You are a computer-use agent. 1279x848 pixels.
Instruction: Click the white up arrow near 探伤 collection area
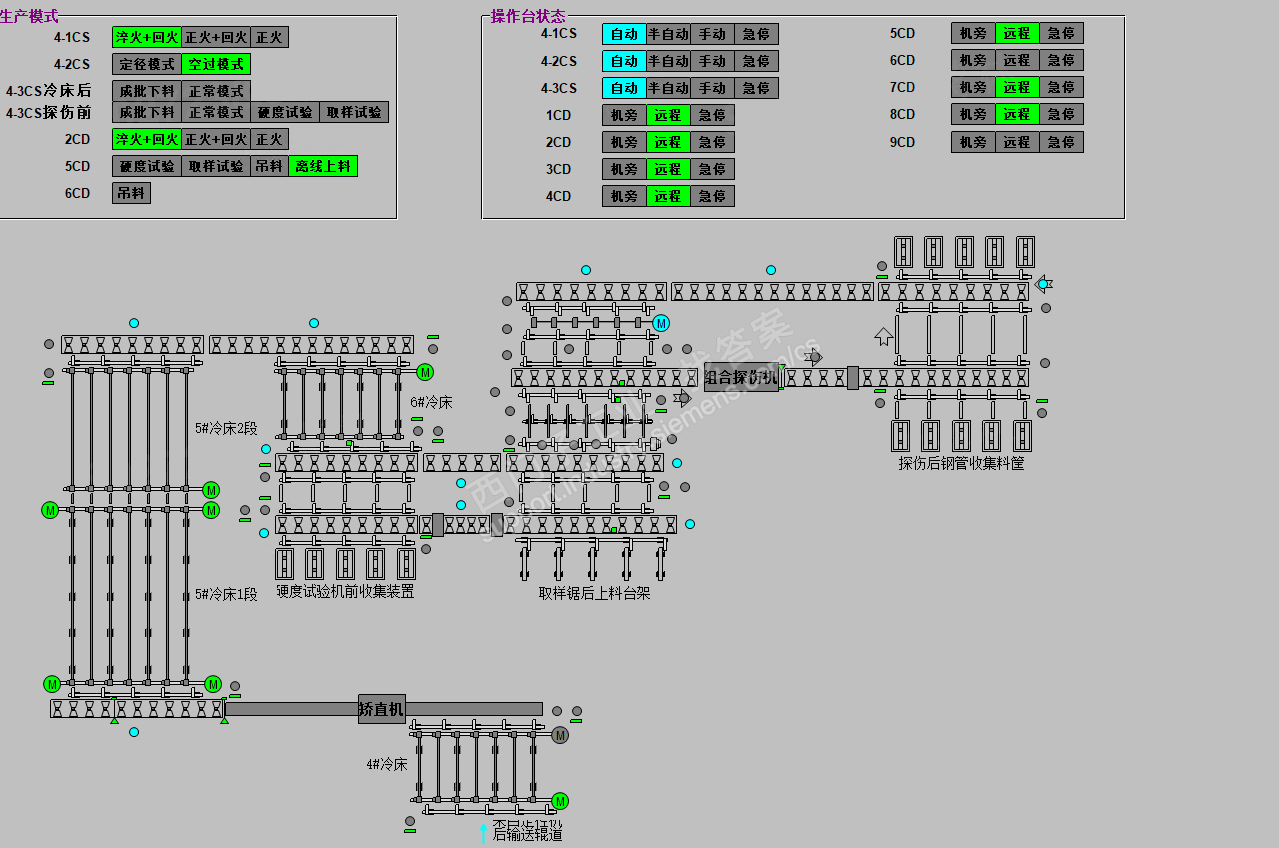pos(884,336)
